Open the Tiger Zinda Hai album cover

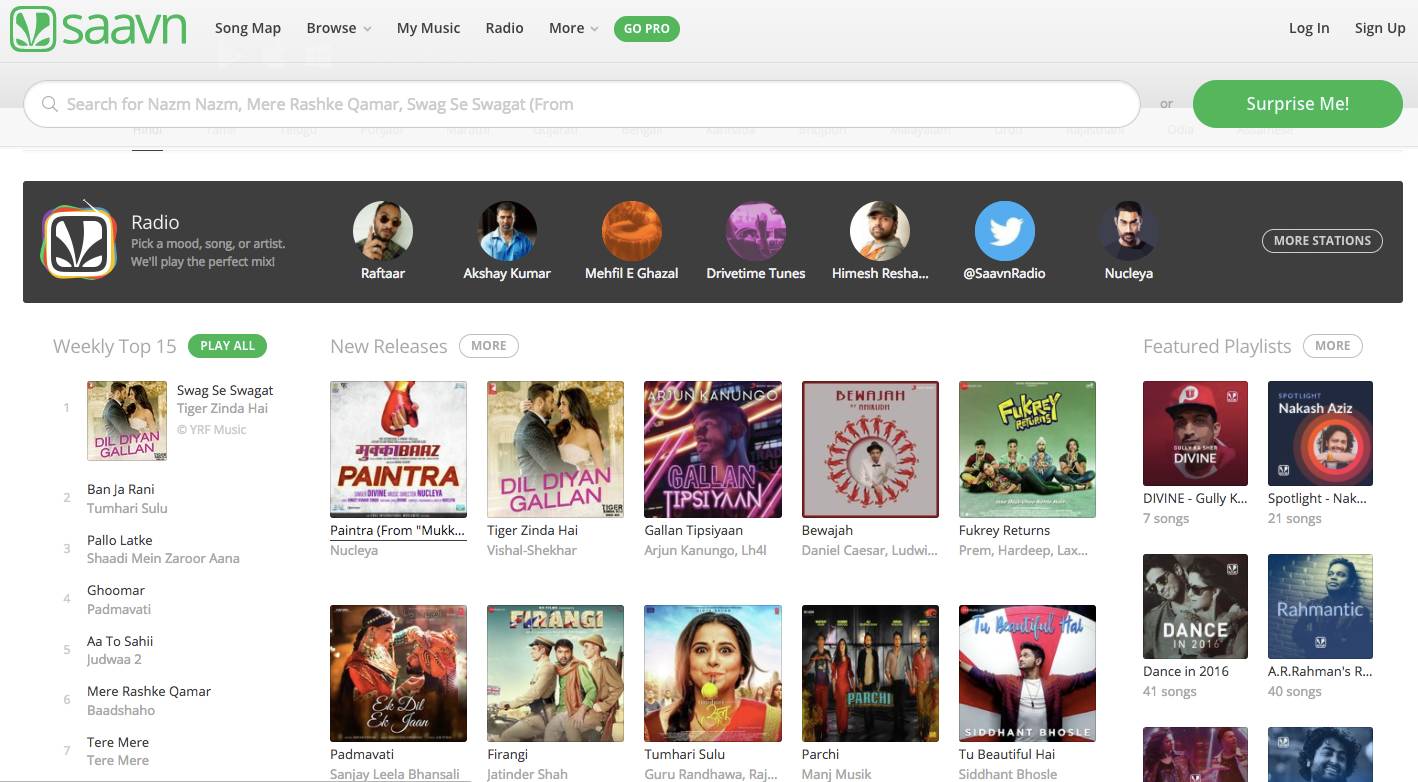point(556,449)
